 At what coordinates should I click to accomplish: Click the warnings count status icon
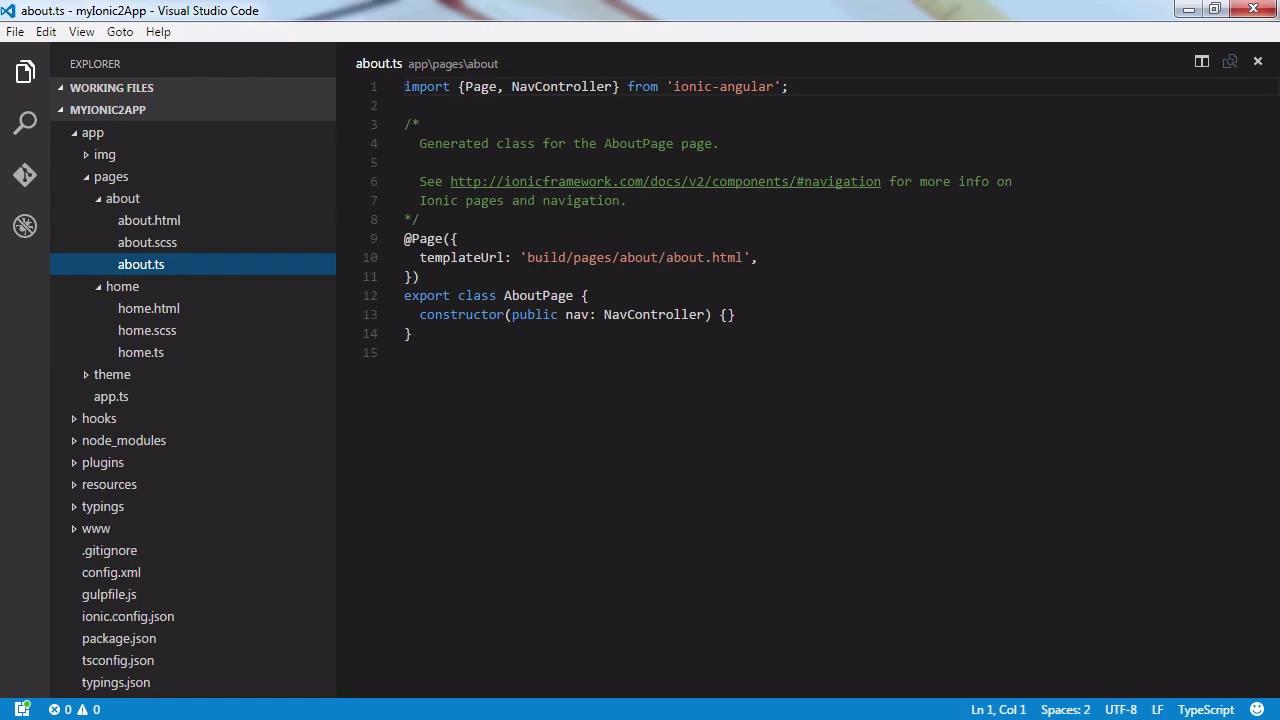89,709
